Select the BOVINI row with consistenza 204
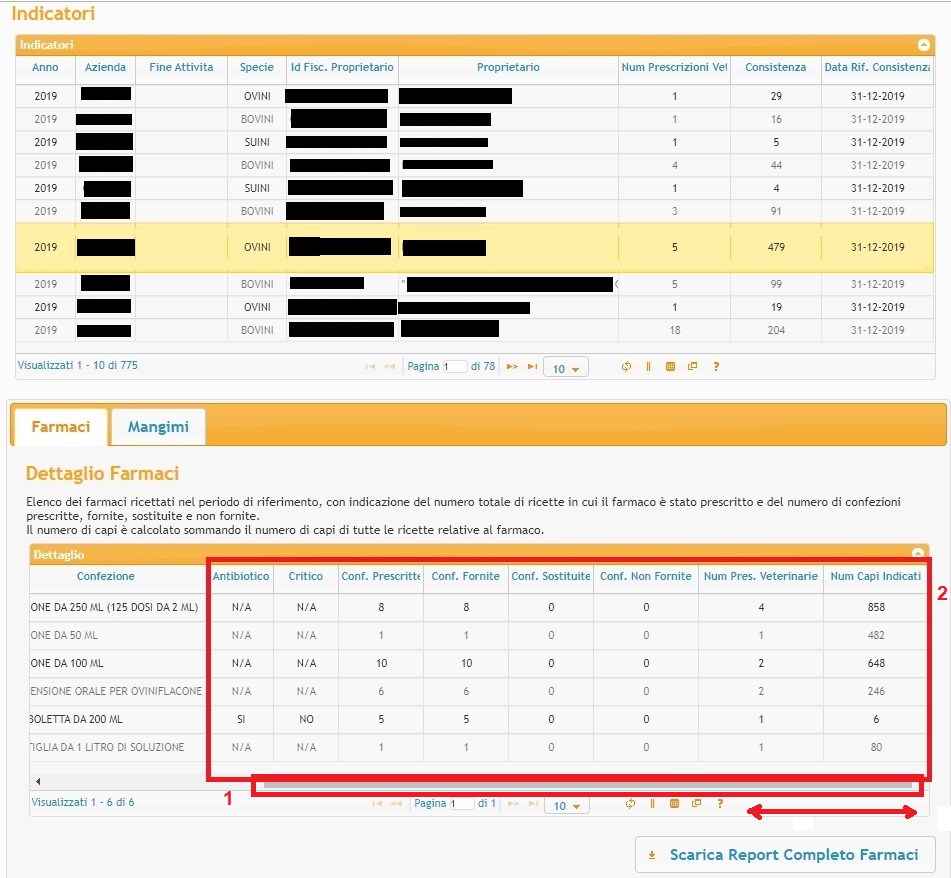Screen dimensions: 951x878 pyautogui.click(x=474, y=330)
